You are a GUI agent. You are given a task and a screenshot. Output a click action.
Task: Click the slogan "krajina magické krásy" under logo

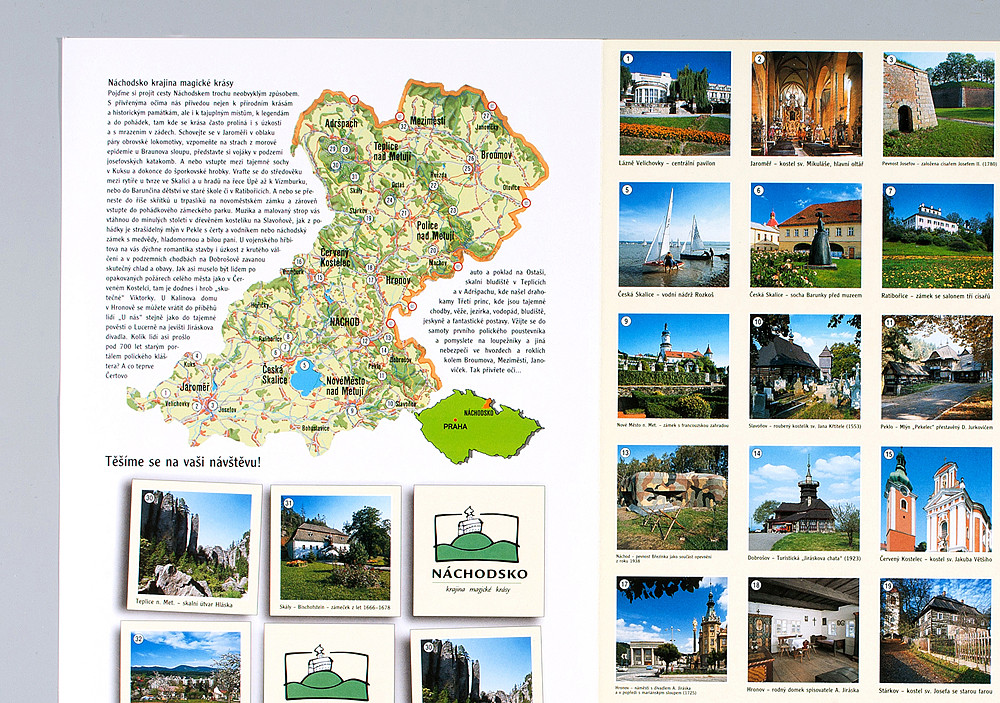click(x=478, y=589)
